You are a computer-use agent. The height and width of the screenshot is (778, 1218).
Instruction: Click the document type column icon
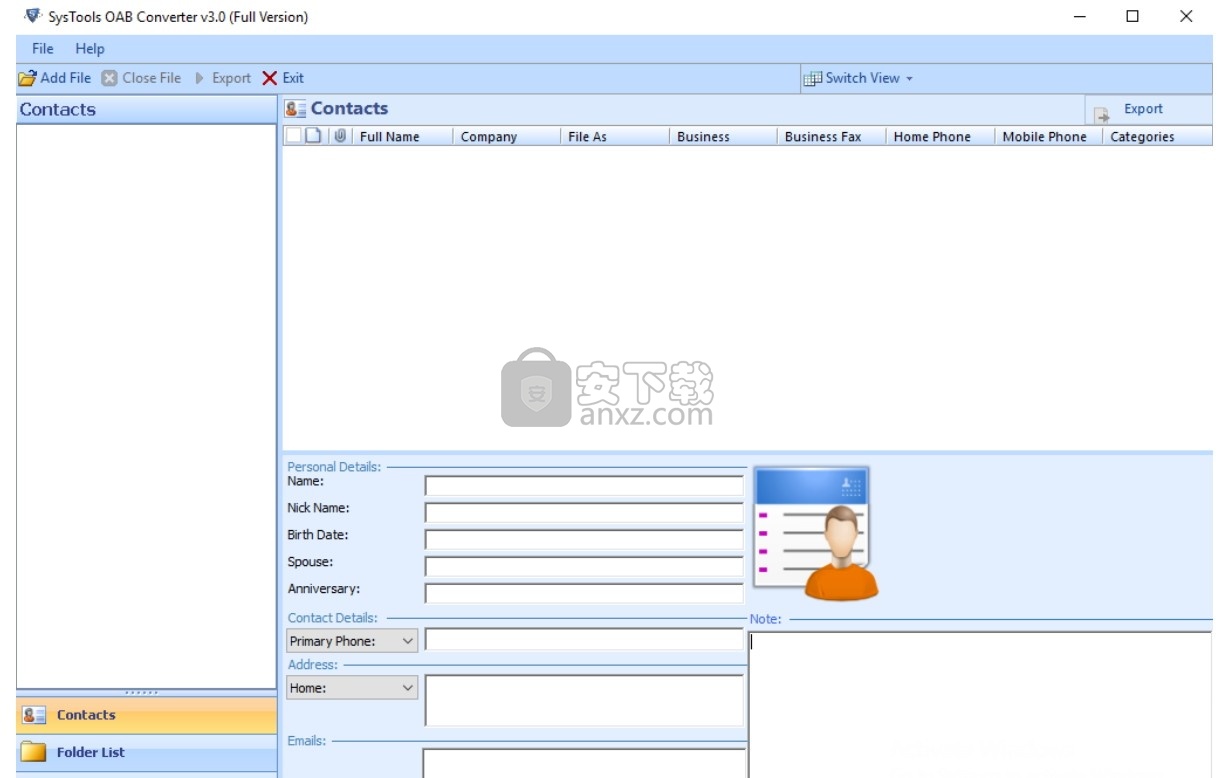pos(313,136)
